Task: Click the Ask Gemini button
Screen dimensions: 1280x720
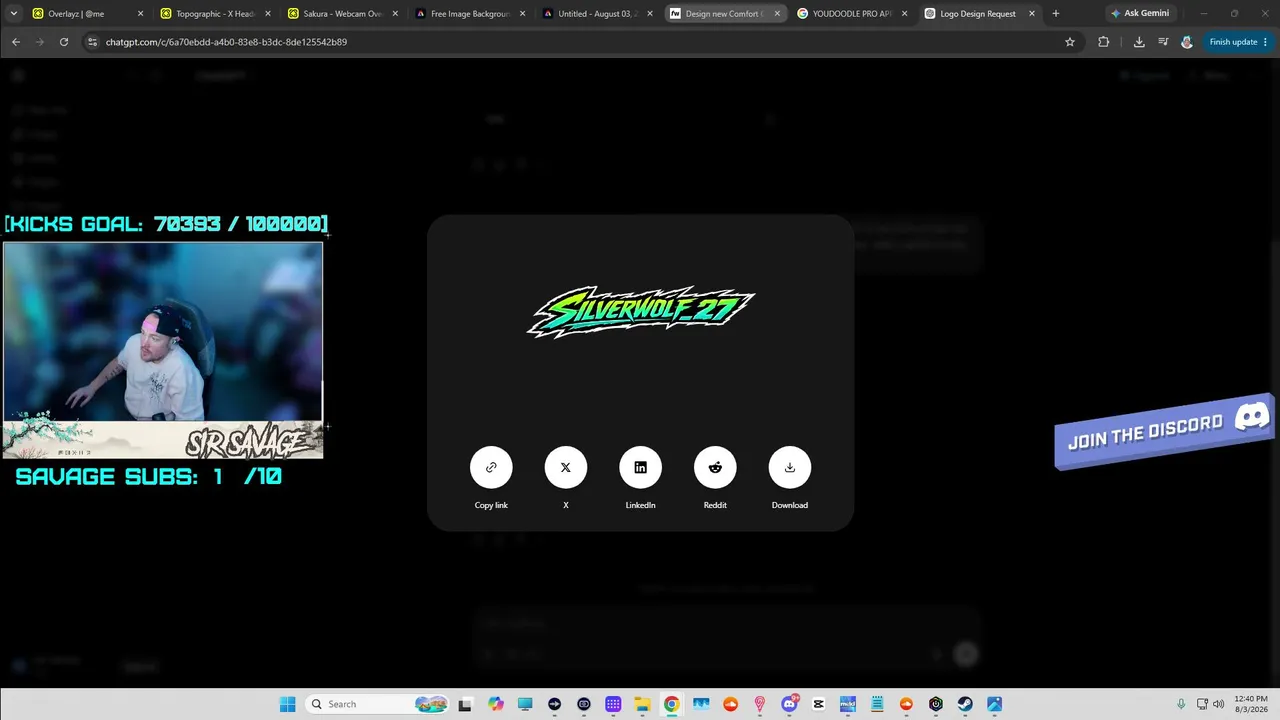Action: (1140, 14)
